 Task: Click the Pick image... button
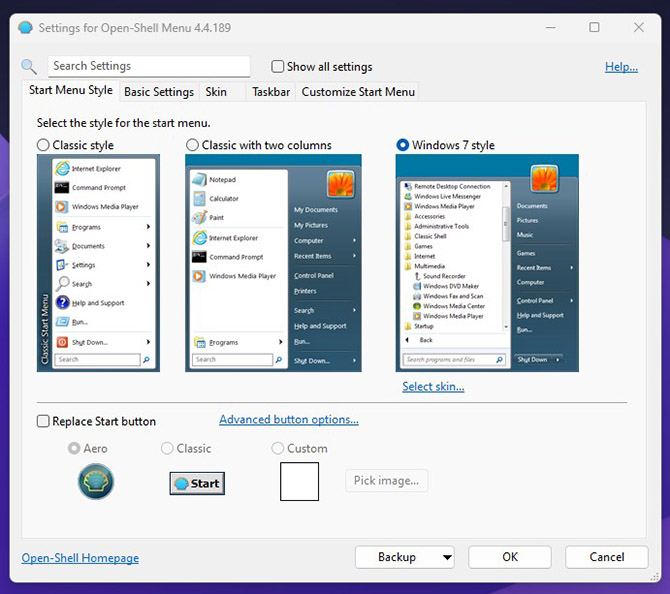point(386,481)
